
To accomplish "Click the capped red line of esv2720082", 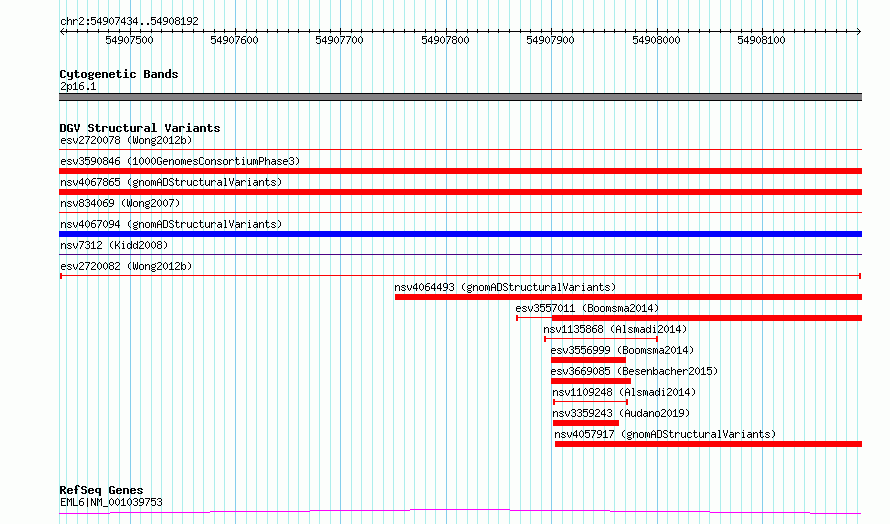I will click(x=460, y=276).
